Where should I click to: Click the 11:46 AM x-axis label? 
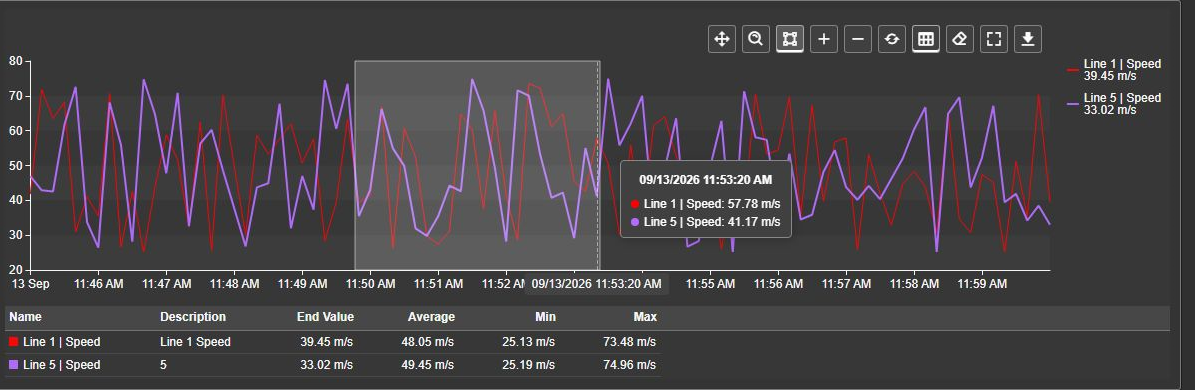pyautogui.click(x=98, y=284)
